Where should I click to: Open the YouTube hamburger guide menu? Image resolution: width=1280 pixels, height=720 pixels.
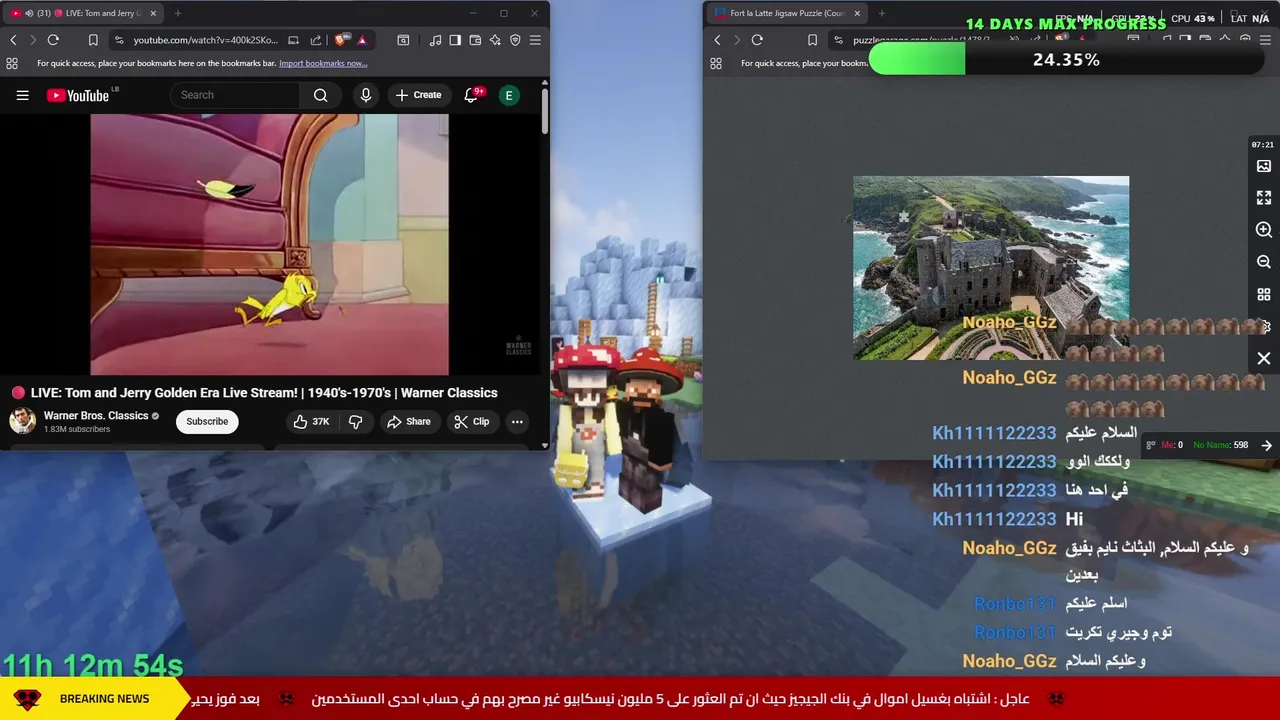[22, 95]
